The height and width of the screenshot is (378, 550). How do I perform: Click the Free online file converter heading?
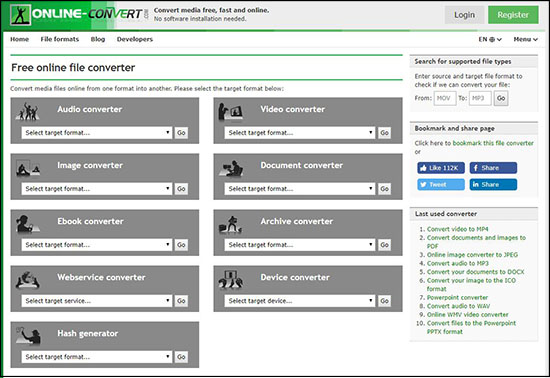pyautogui.click(x=73, y=67)
